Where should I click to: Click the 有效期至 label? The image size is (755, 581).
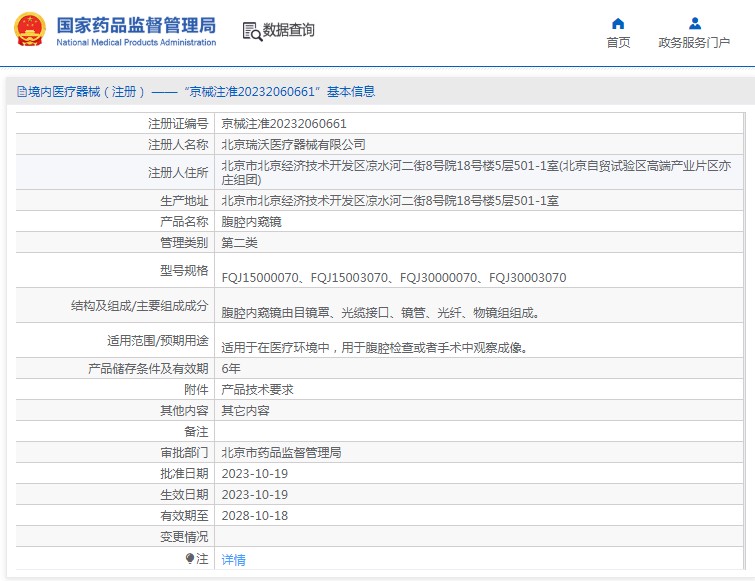[x=184, y=516]
